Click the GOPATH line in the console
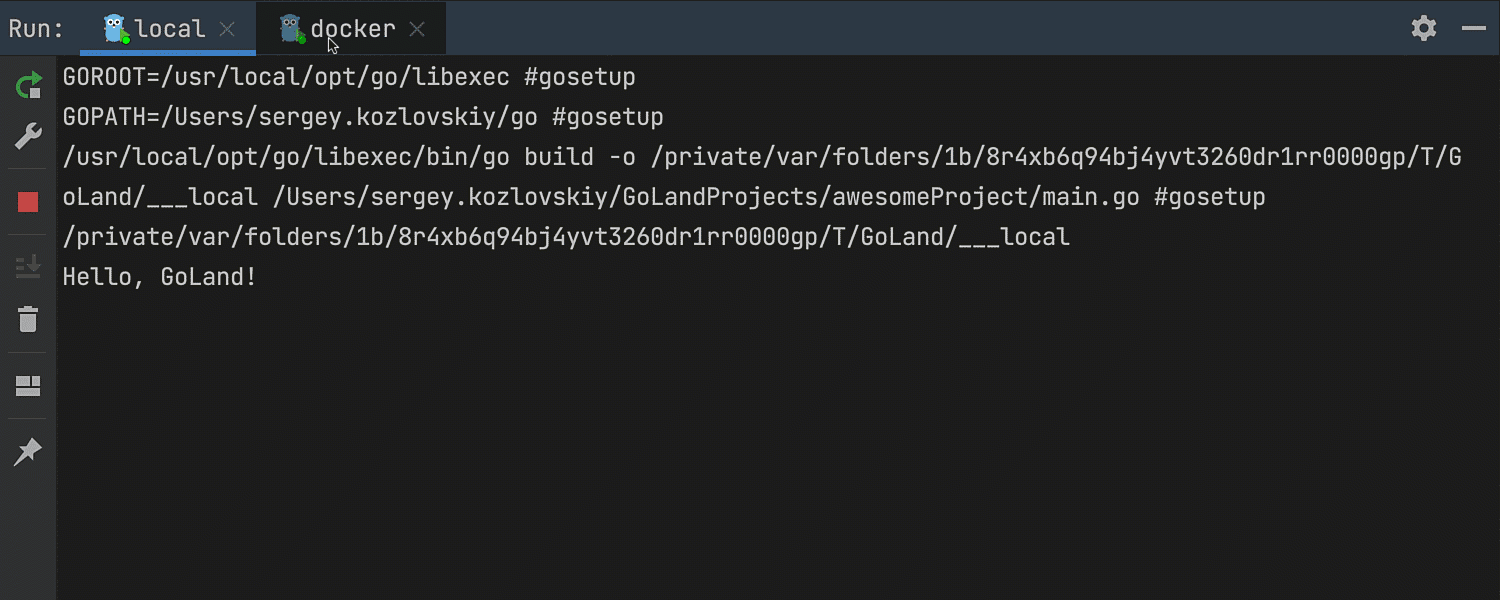 point(363,117)
